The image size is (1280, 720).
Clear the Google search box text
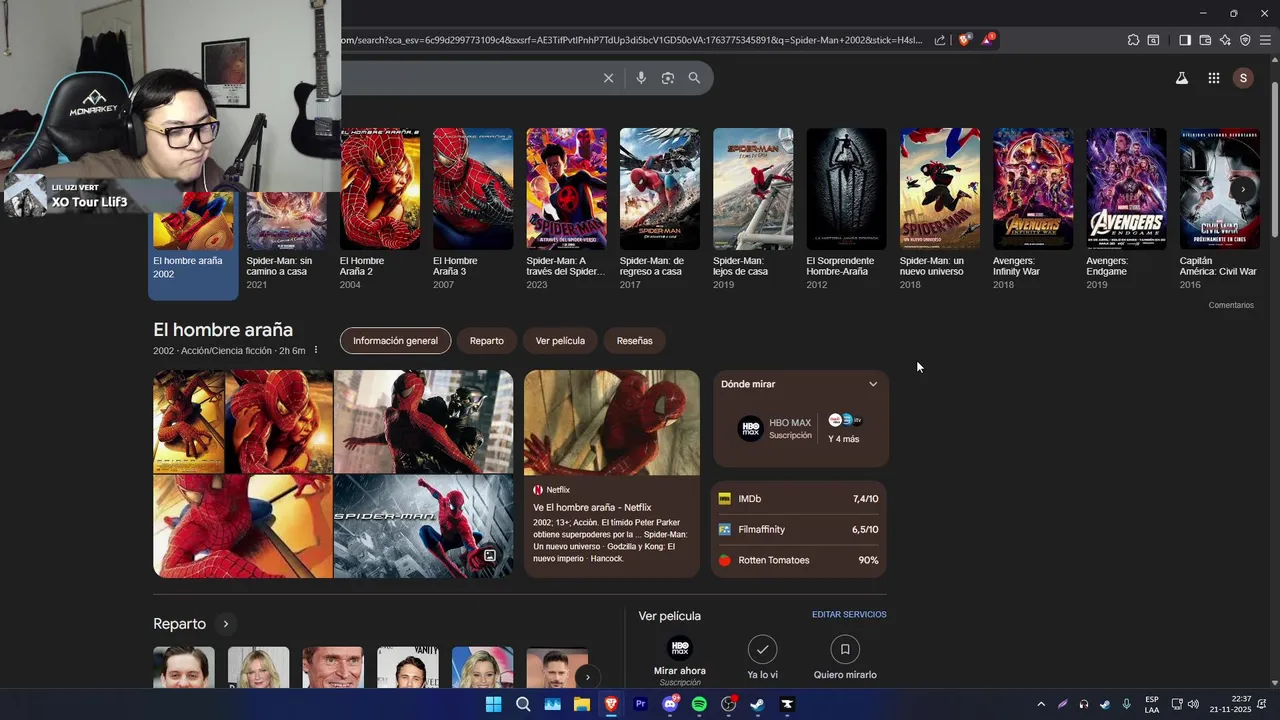coord(608,78)
